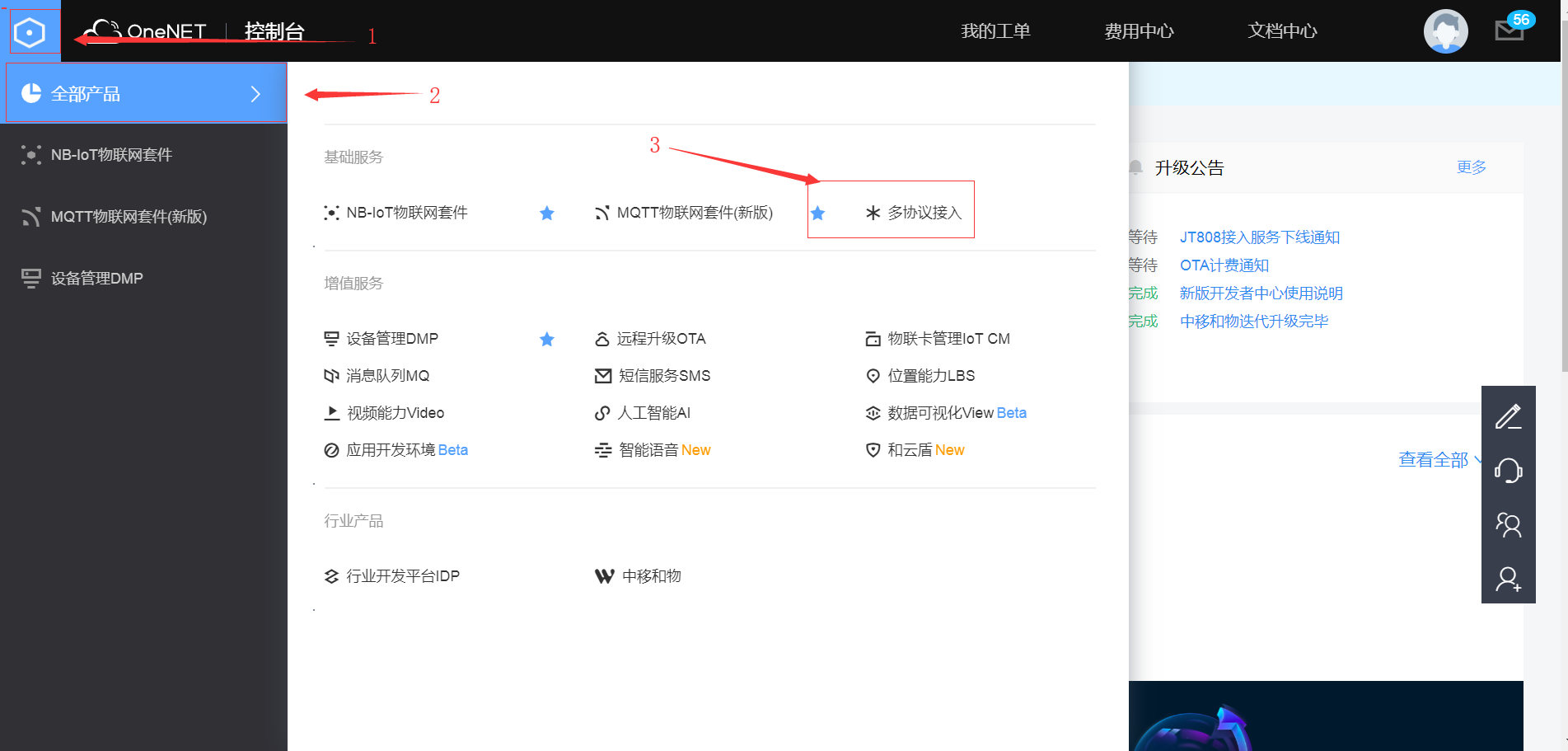Open 费用中心 in top navigation
This screenshot has height=751, width=1568.
[x=1139, y=31]
